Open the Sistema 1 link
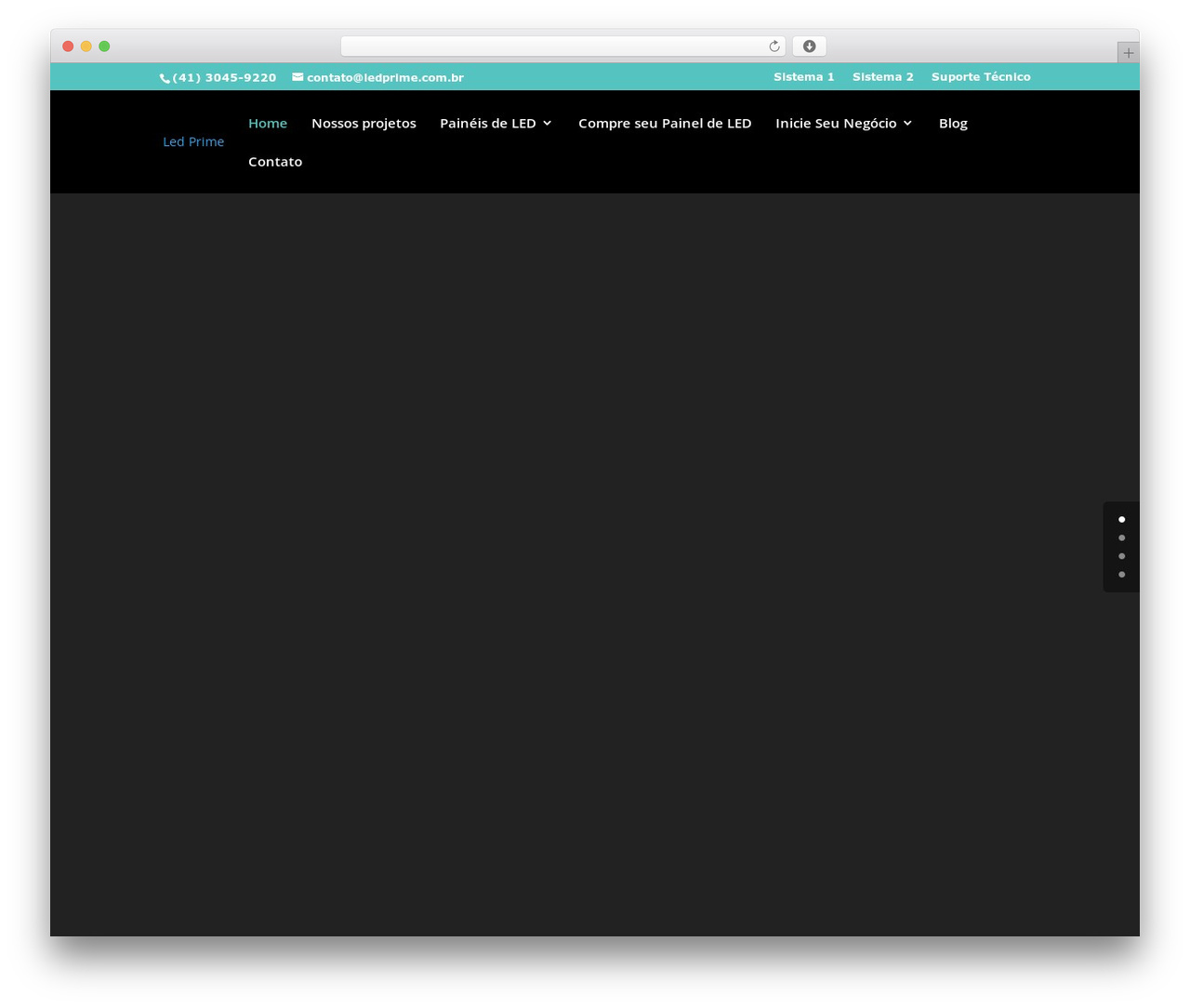This screenshot has height=1008, width=1190. point(804,77)
